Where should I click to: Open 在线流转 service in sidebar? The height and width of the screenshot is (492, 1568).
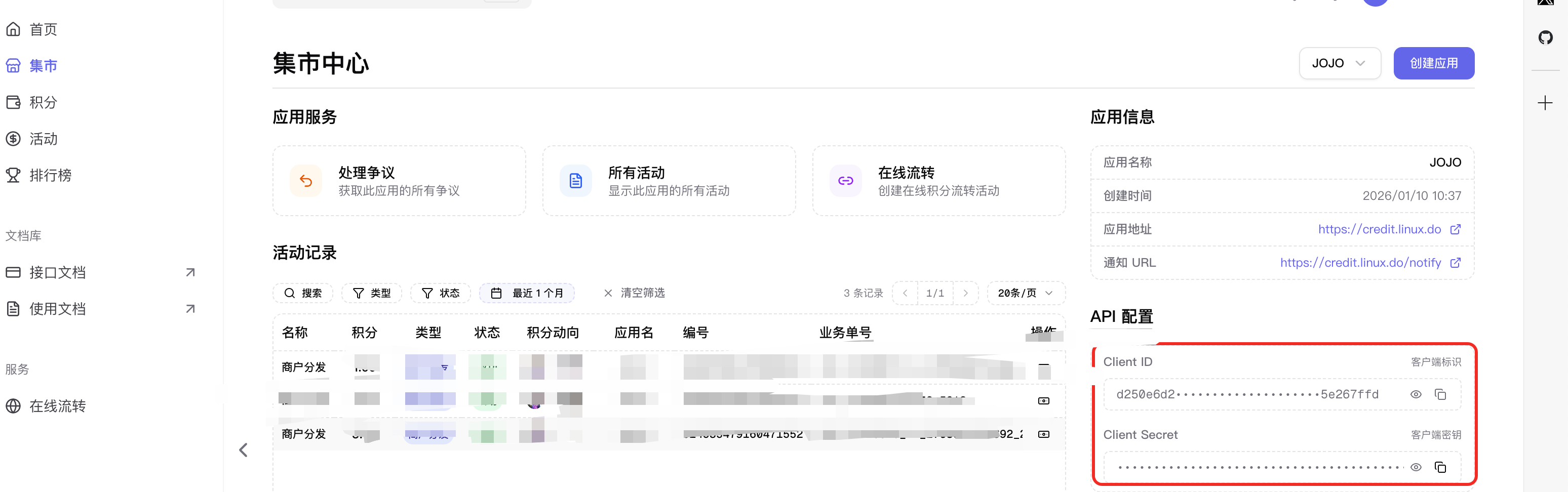click(57, 405)
